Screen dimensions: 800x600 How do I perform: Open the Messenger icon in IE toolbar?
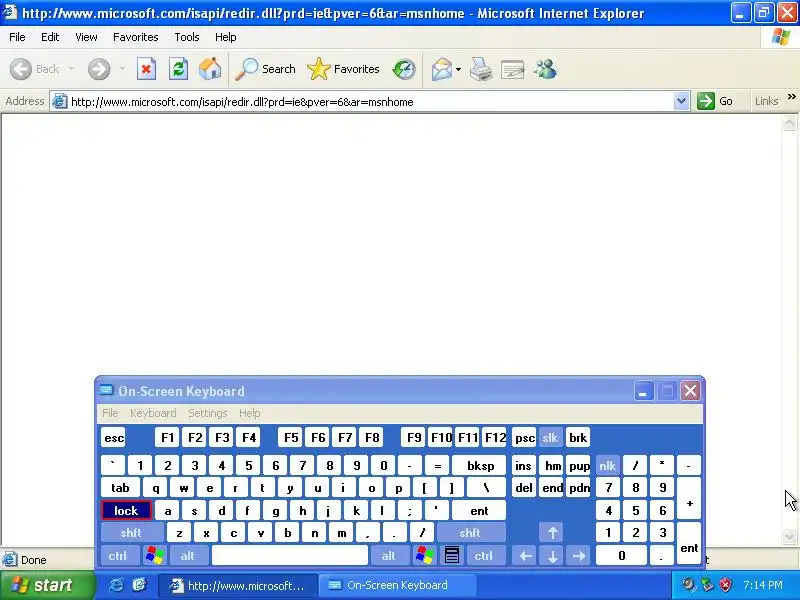pos(545,69)
